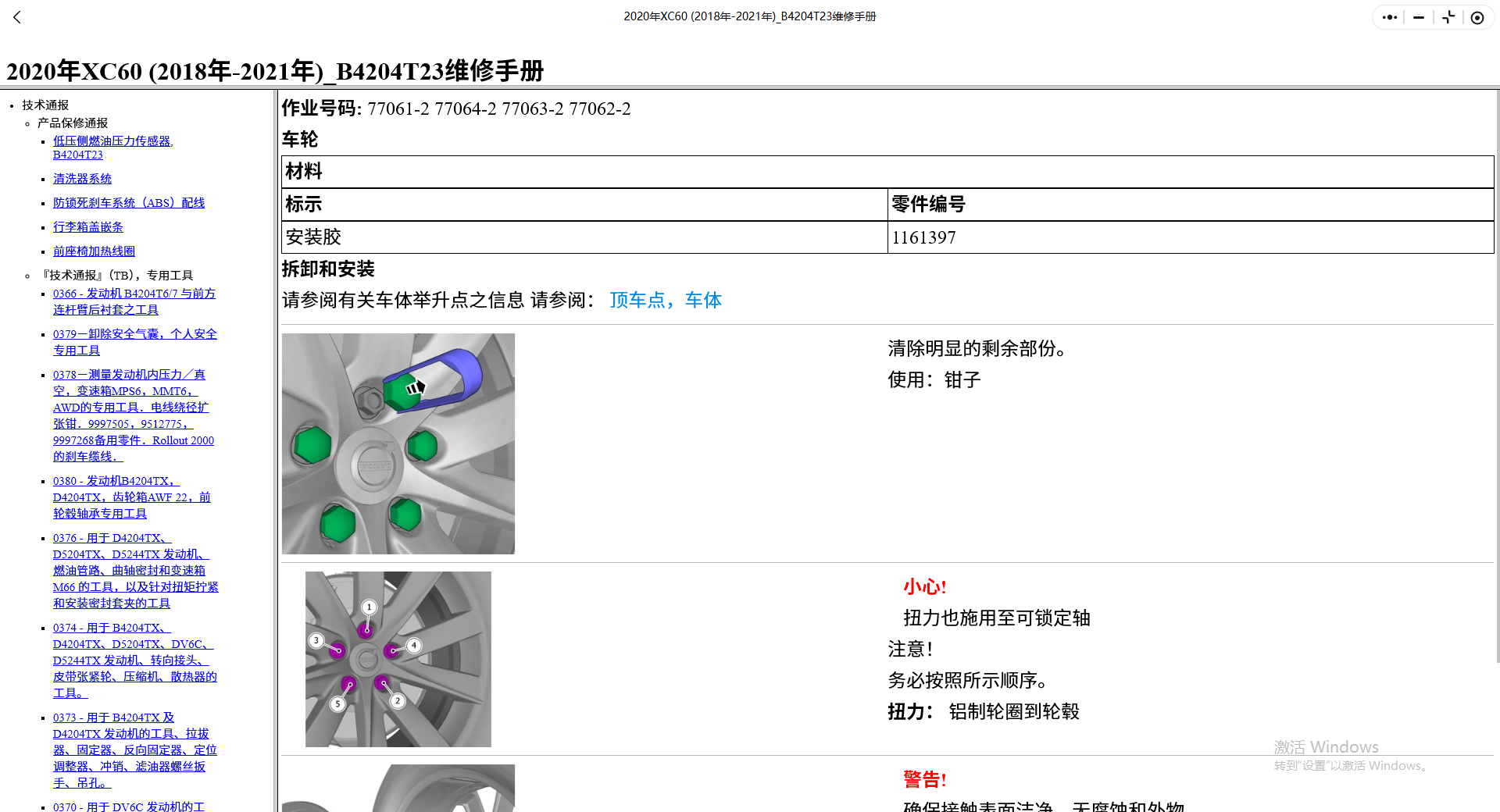Click the collapse/shrink window icon
The height and width of the screenshot is (812, 1500).
1448,17
